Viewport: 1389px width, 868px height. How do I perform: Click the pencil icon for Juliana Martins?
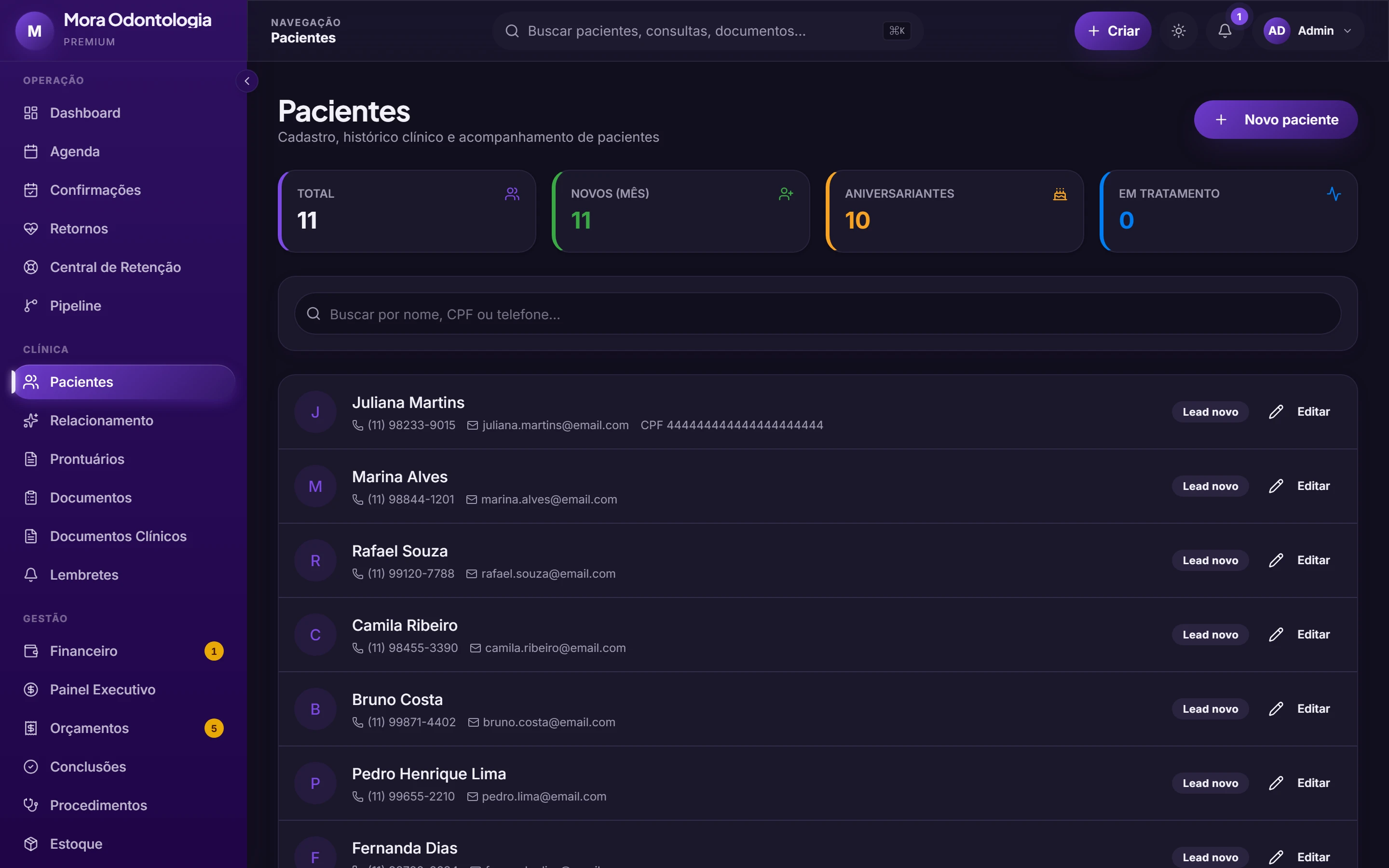(1275, 412)
